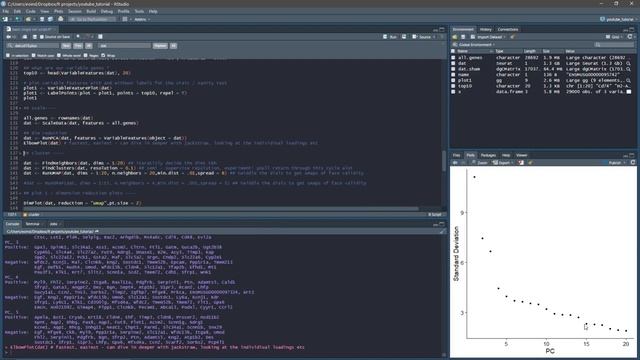Open the youtube_tutorial project dropdown
The width and height of the screenshot is (640, 360).
618,19
